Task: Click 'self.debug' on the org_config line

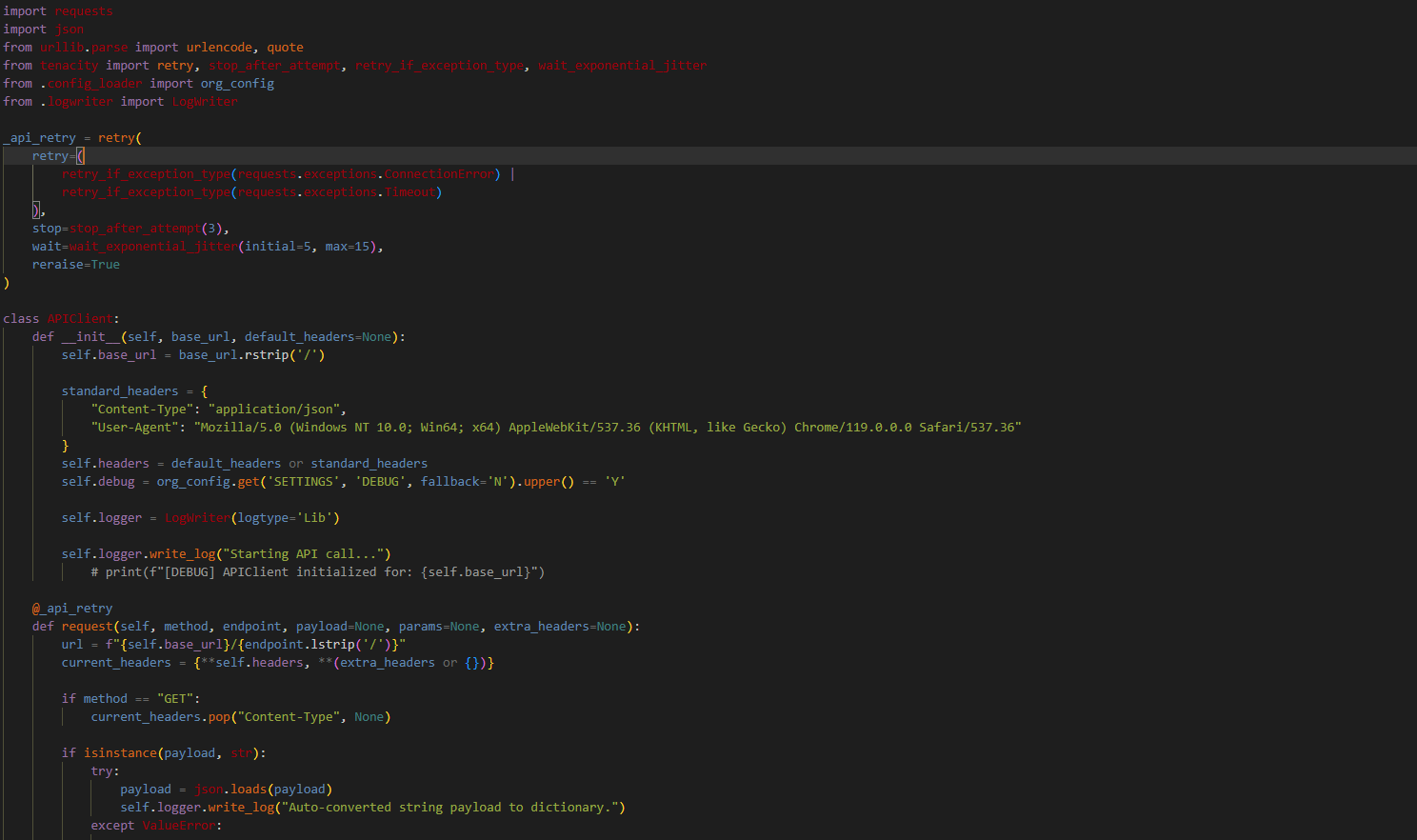Action: [98, 482]
